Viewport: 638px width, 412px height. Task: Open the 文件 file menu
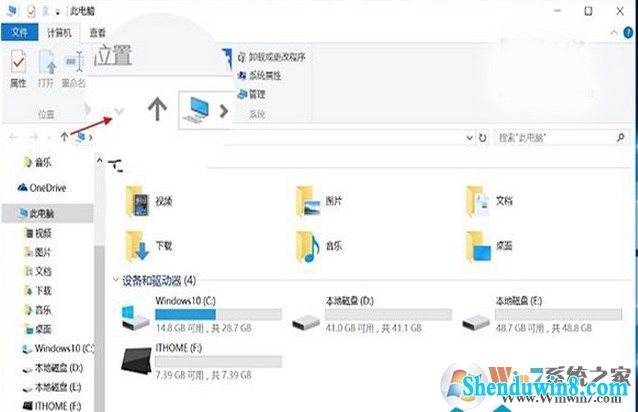click(20, 32)
